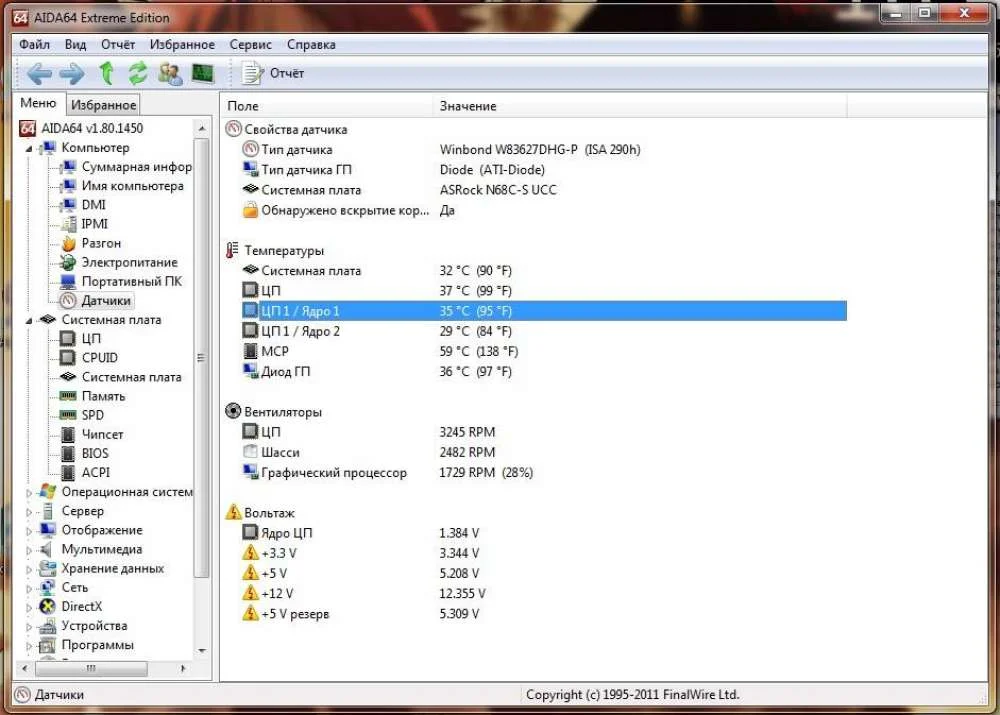Expand the DirectX tree node
This screenshot has width=1000, height=715.
[x=29, y=607]
